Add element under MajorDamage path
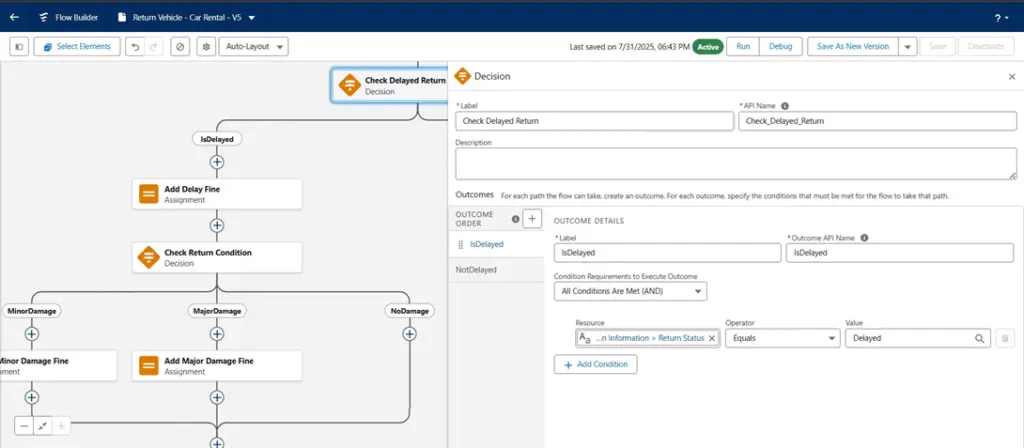The height and width of the screenshot is (448, 1024). pyautogui.click(x=217, y=334)
